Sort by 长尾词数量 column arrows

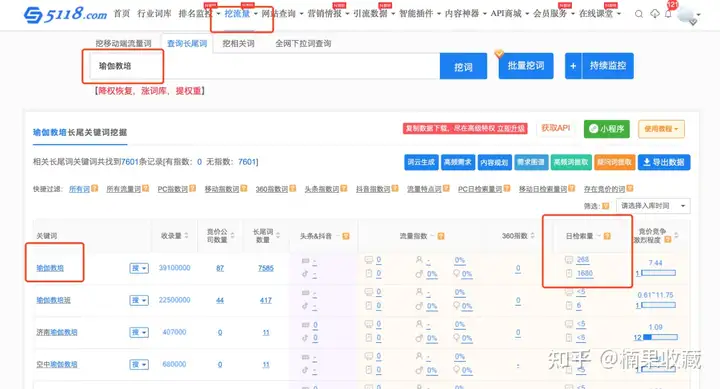coord(278,236)
